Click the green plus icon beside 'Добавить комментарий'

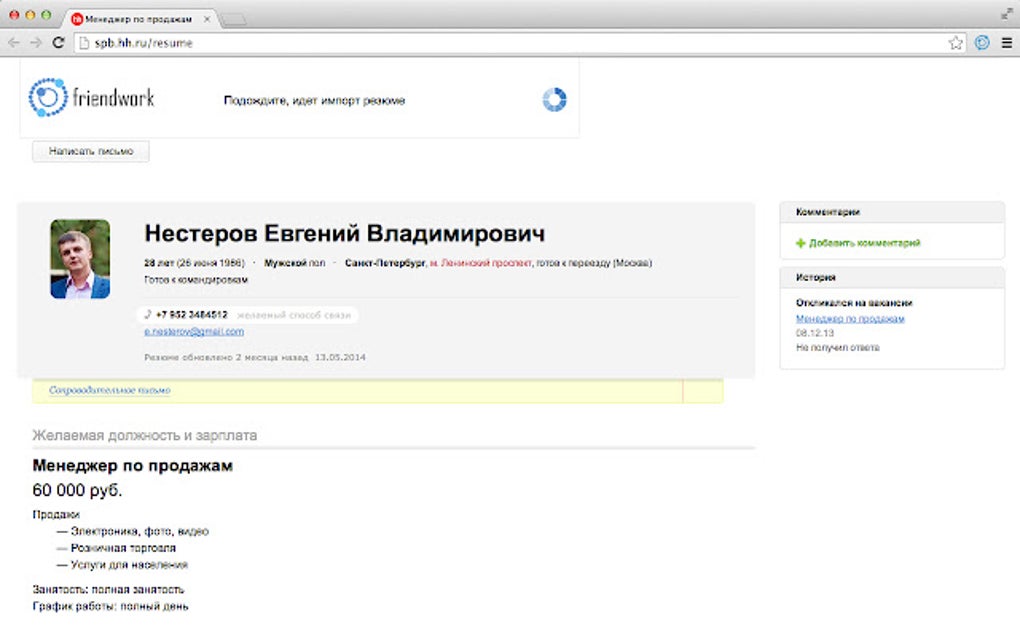[800, 242]
